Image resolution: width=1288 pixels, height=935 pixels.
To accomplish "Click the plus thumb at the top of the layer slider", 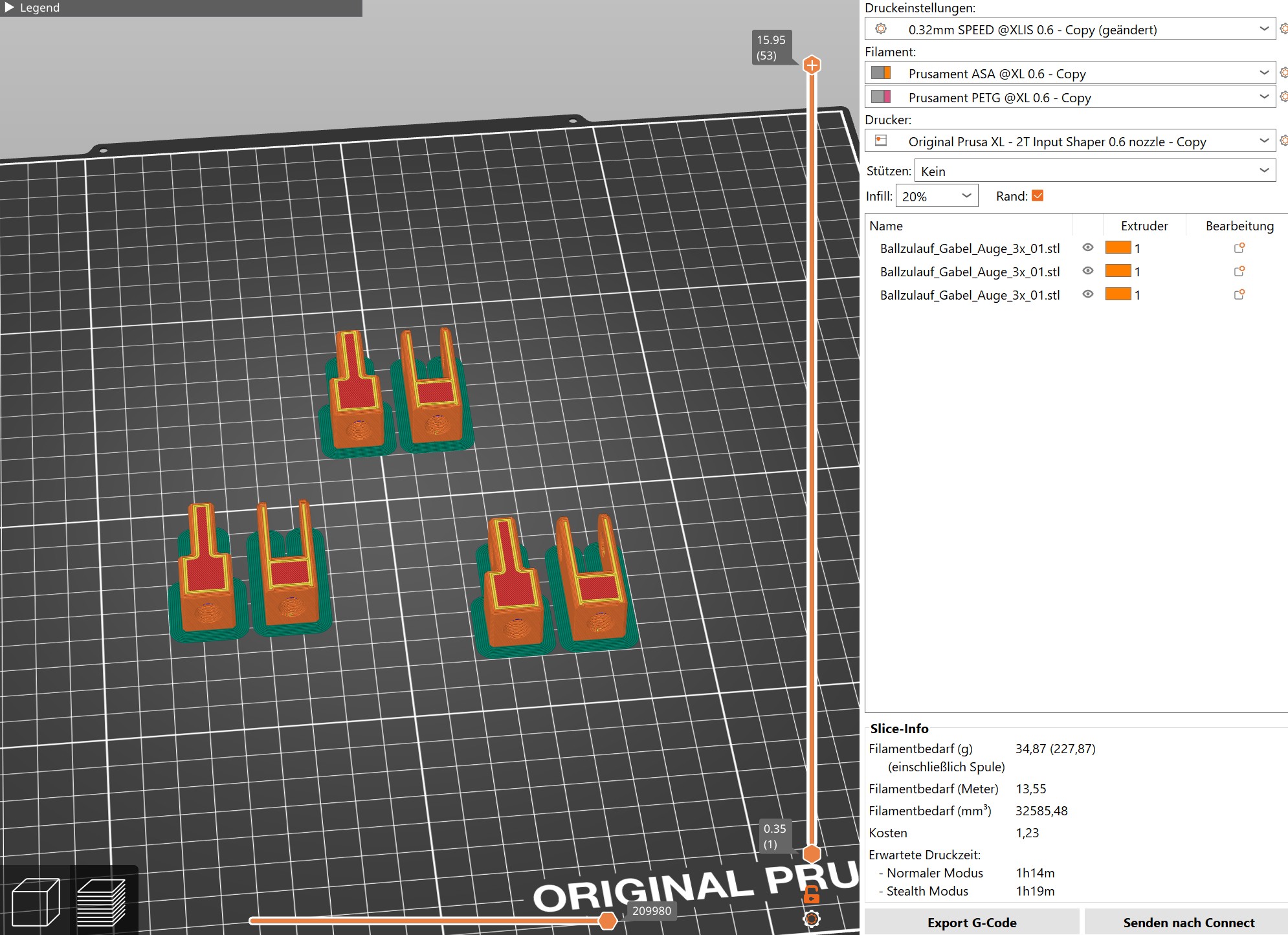I will [x=812, y=65].
